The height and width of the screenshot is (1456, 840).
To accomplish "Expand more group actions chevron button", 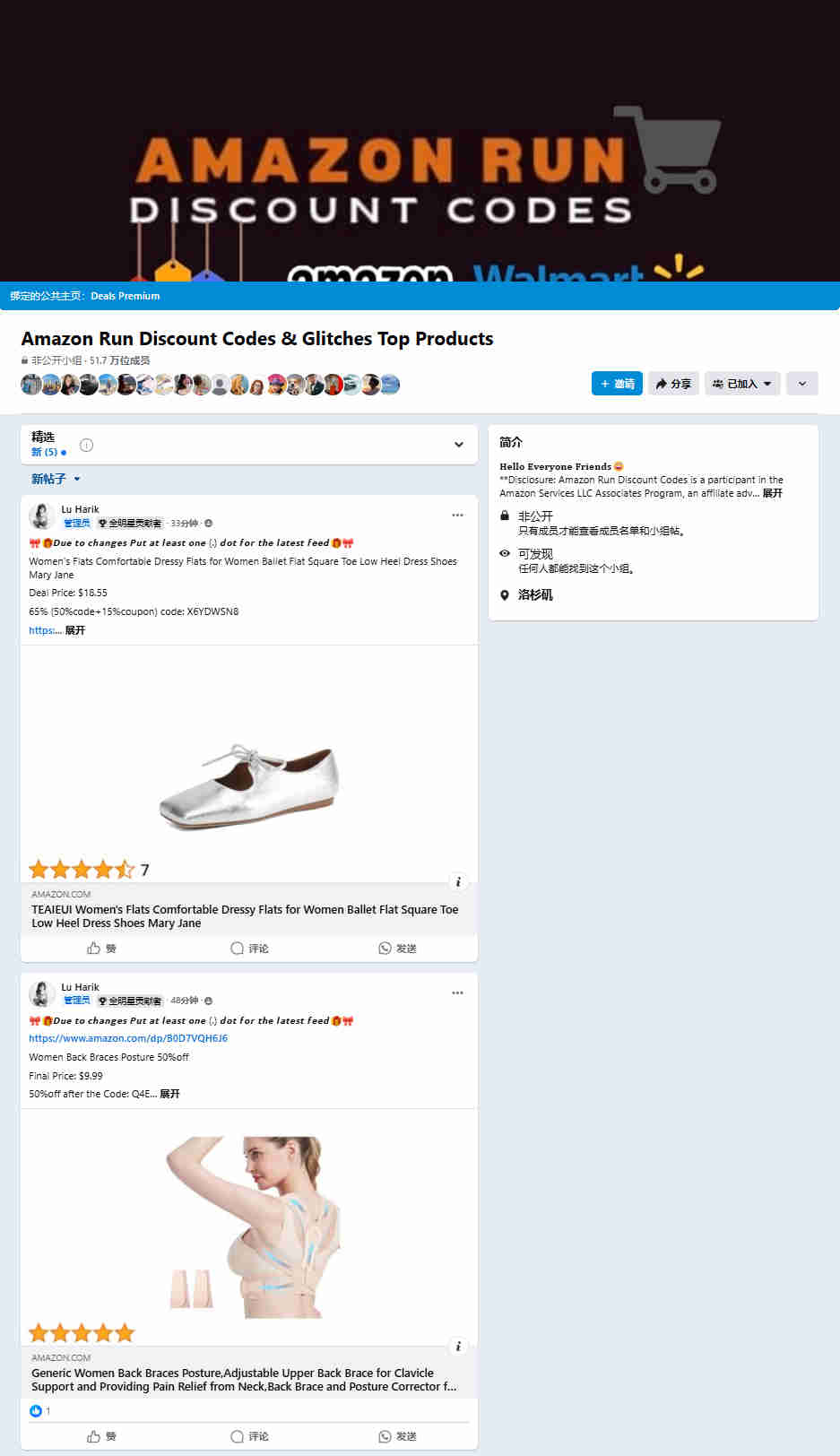I will [x=802, y=384].
